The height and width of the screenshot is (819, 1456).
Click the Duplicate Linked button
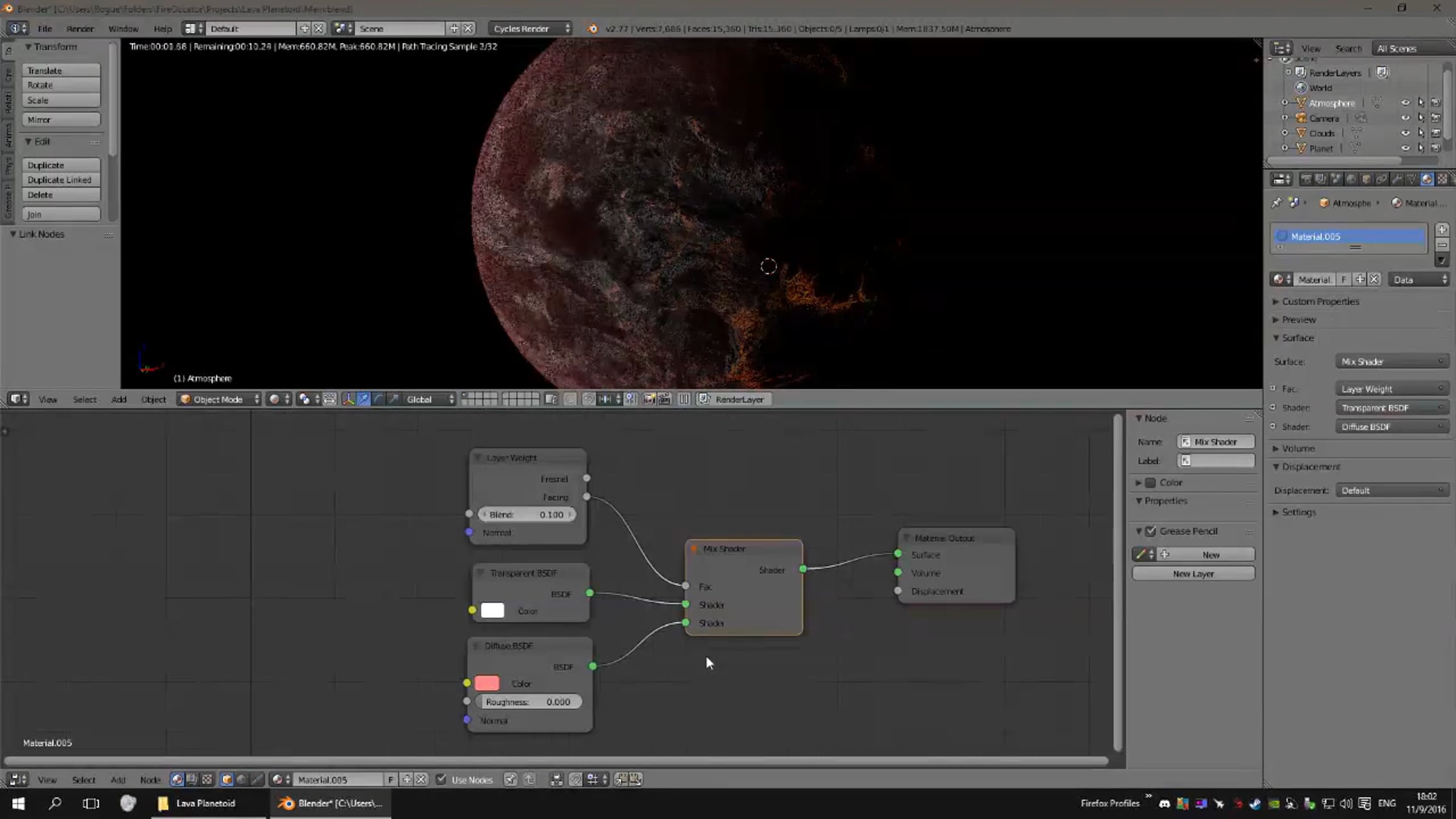click(x=60, y=180)
